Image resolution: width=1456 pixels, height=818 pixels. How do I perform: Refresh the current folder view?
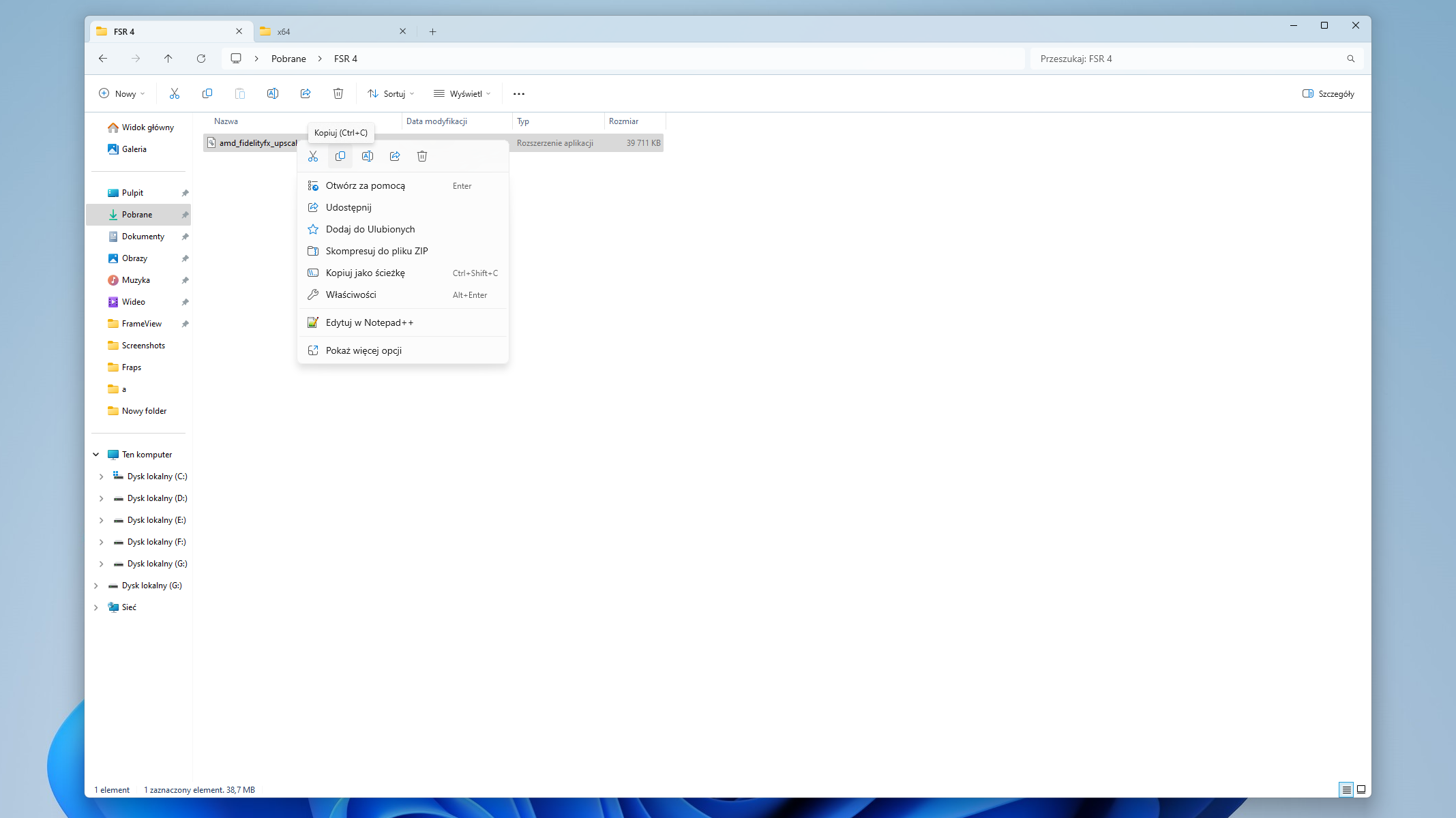pyautogui.click(x=201, y=59)
